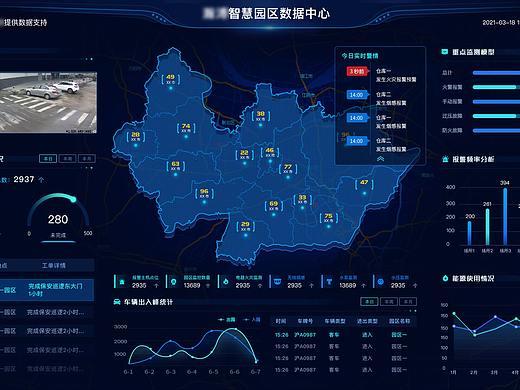Click the bar labeled 394 in frequency chart

(505, 216)
